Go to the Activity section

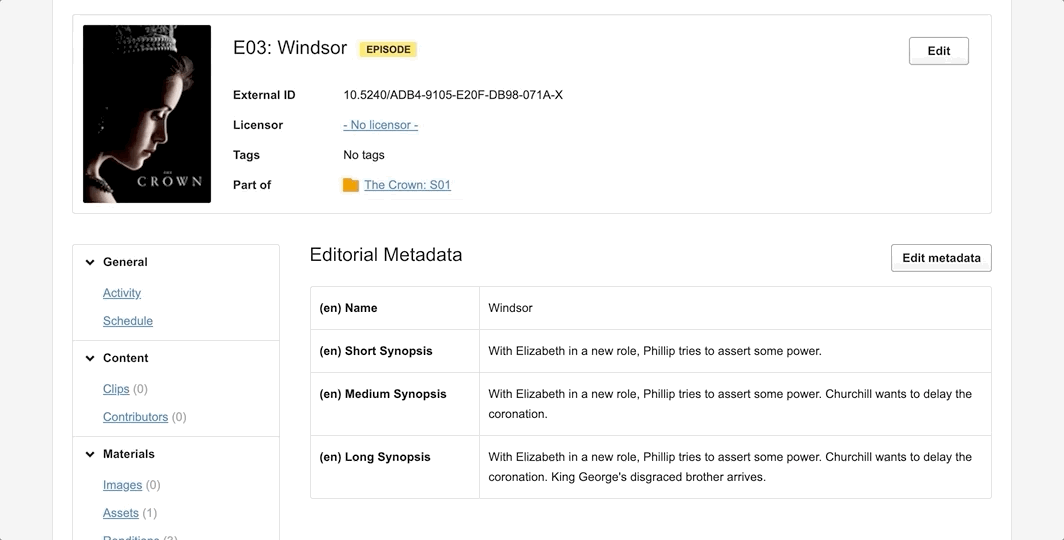click(x=122, y=293)
